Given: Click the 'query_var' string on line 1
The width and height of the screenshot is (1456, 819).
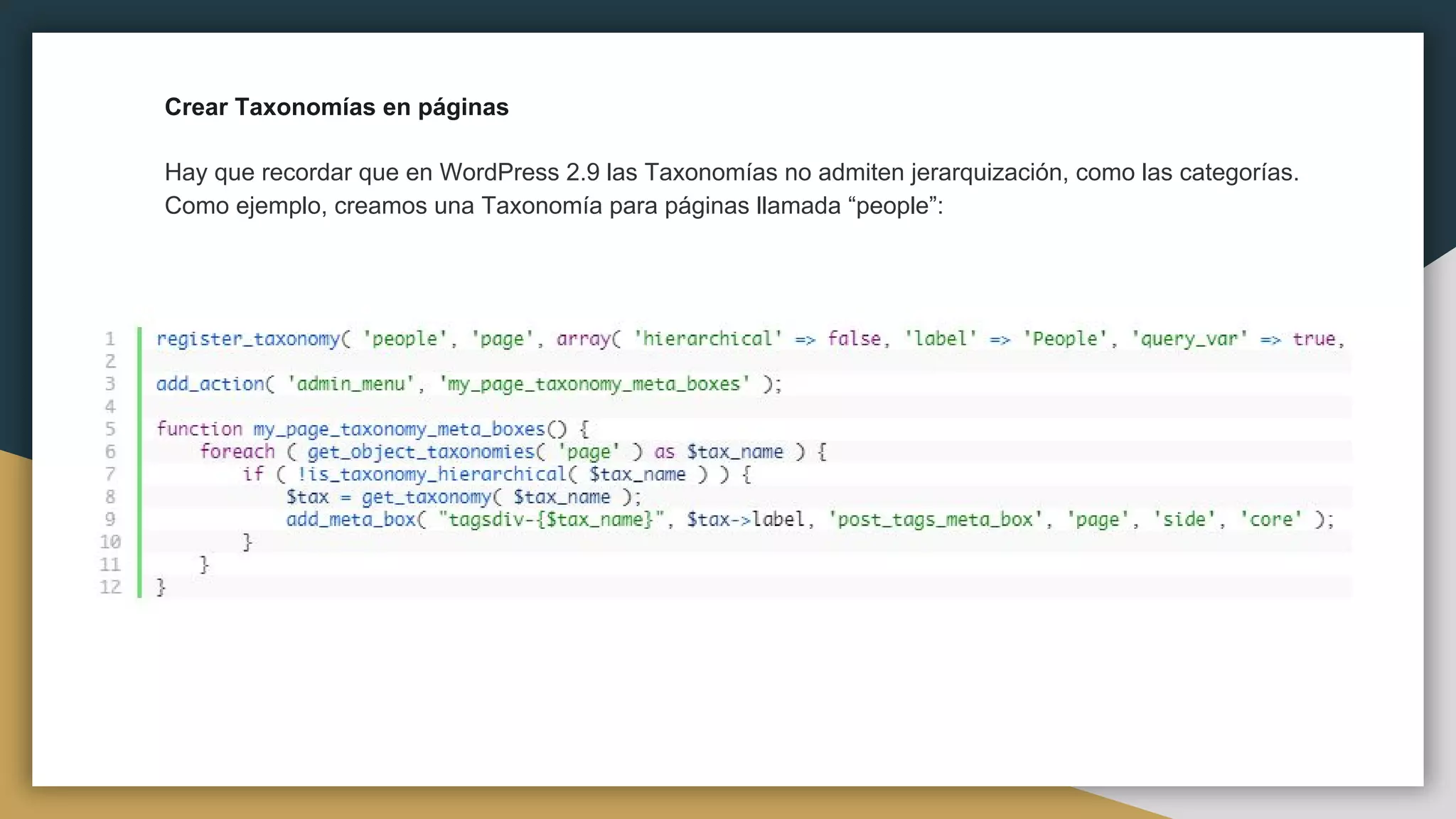Looking at the screenshot, I should point(1189,339).
